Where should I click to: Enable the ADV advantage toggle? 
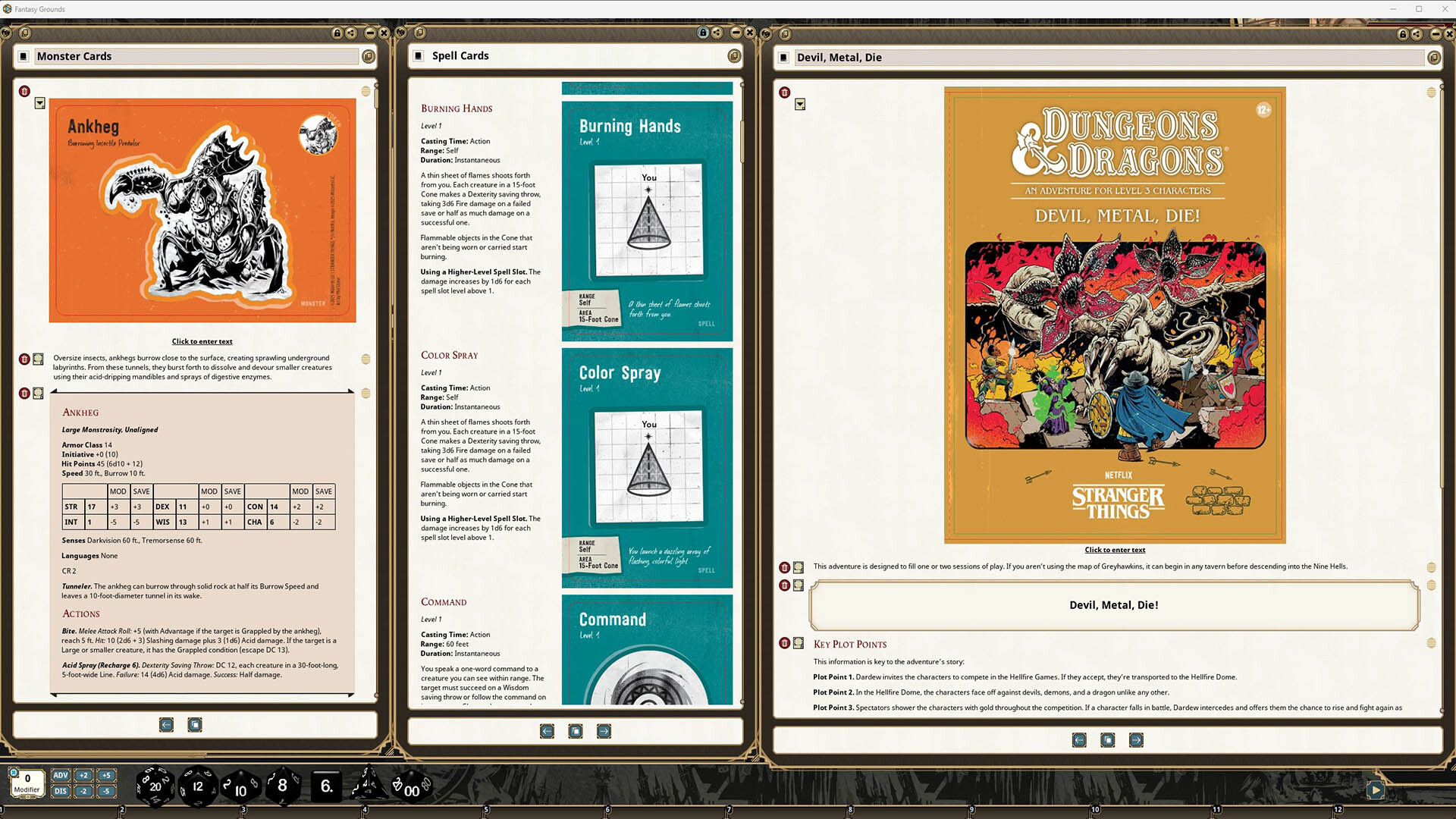(x=60, y=775)
